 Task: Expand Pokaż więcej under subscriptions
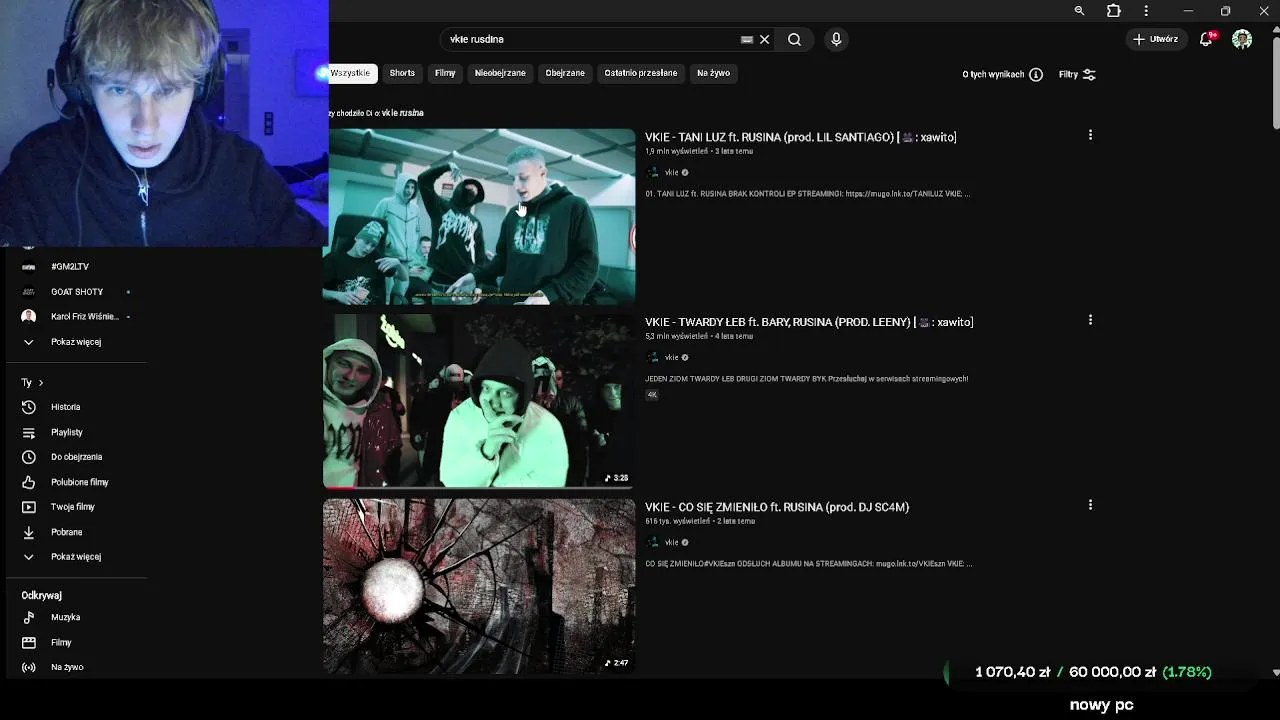point(77,342)
